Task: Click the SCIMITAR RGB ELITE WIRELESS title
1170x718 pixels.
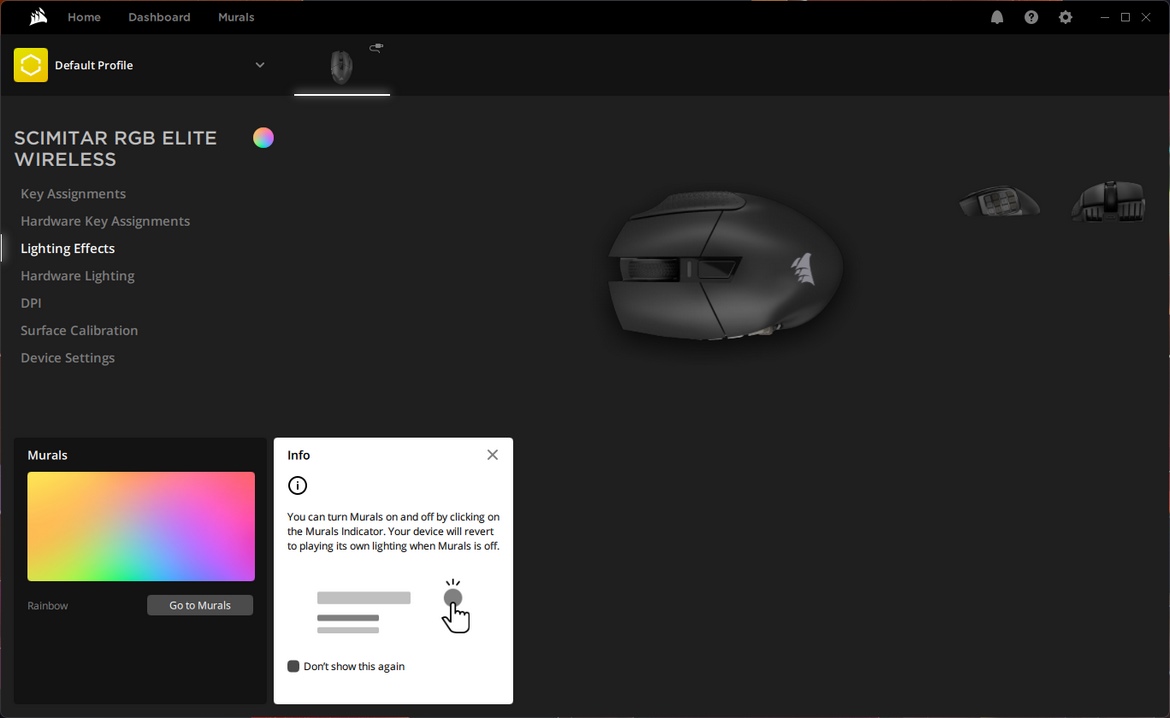Action: click(x=116, y=149)
